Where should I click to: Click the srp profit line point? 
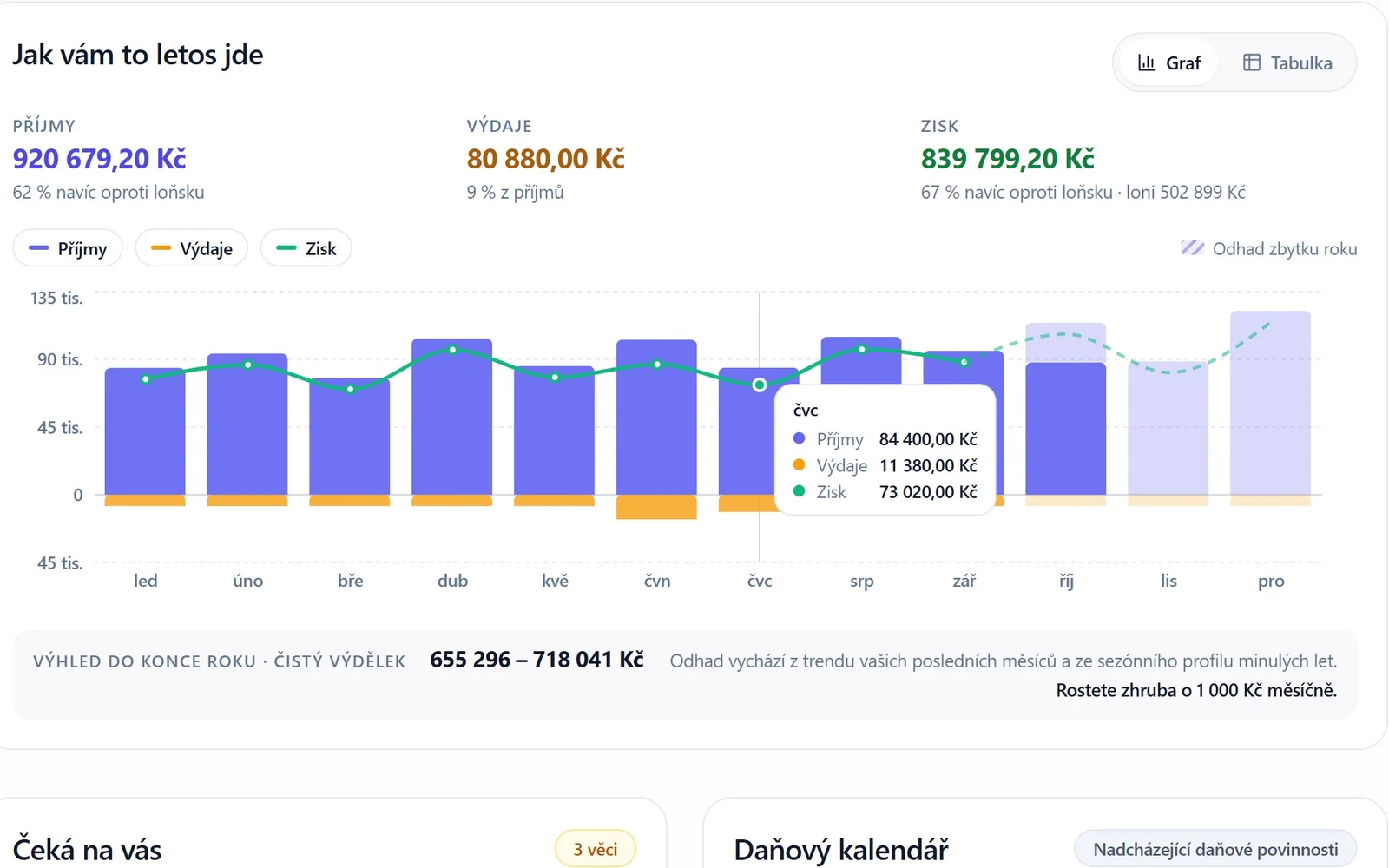(861, 349)
